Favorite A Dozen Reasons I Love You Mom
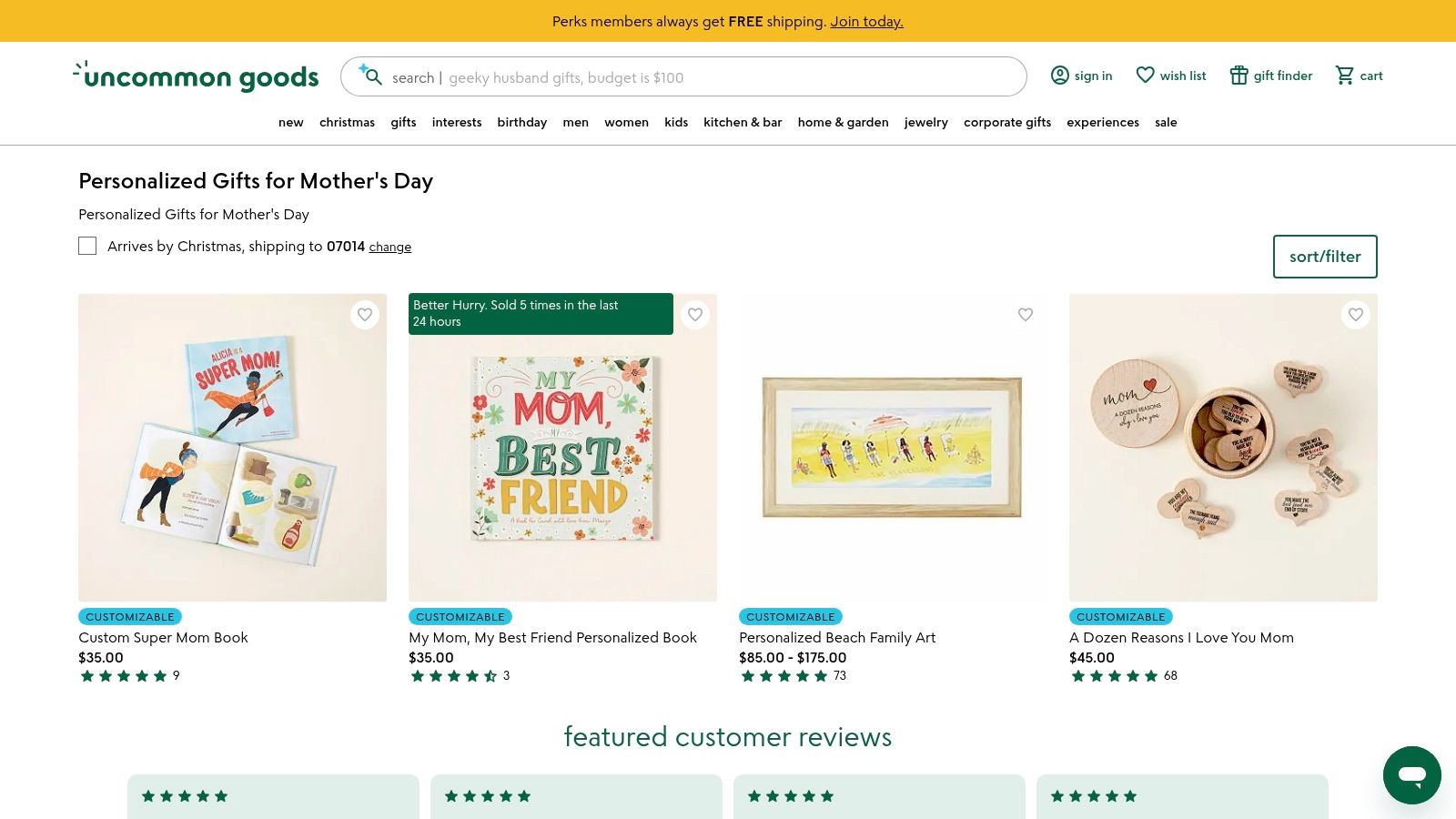 coord(1356,315)
